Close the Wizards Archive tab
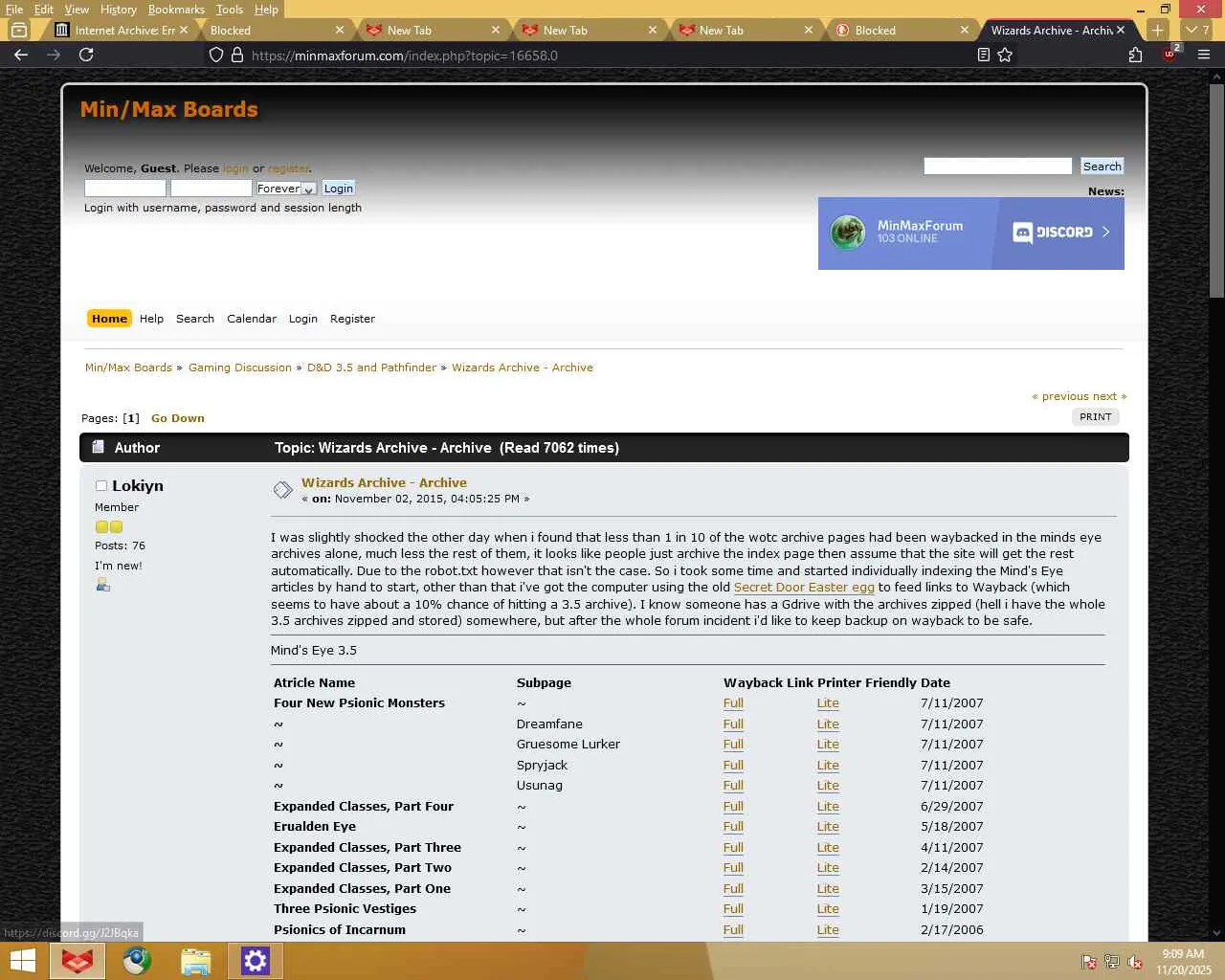This screenshot has width=1225, height=980. coord(1121,30)
